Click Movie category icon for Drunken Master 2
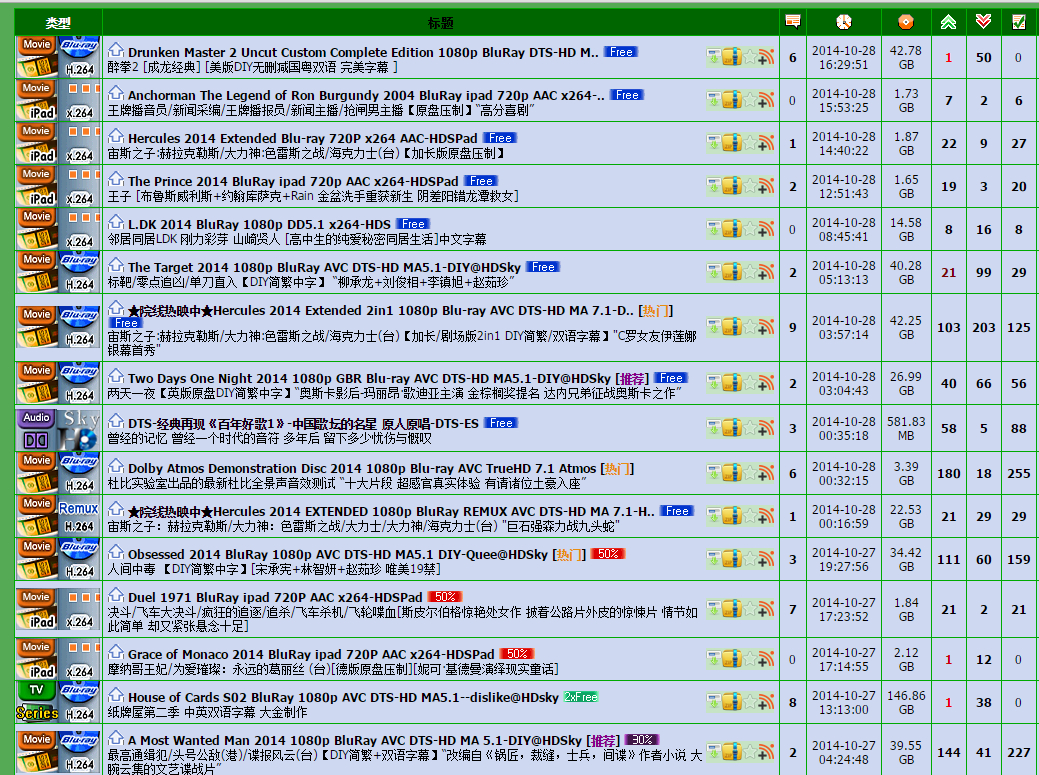Screen dimensions: 1039x775 pyautogui.click(x=36, y=57)
